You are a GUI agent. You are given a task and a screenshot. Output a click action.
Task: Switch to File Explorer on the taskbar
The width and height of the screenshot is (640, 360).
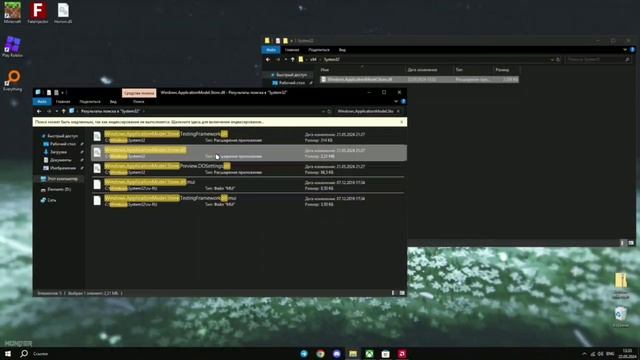coord(353,354)
